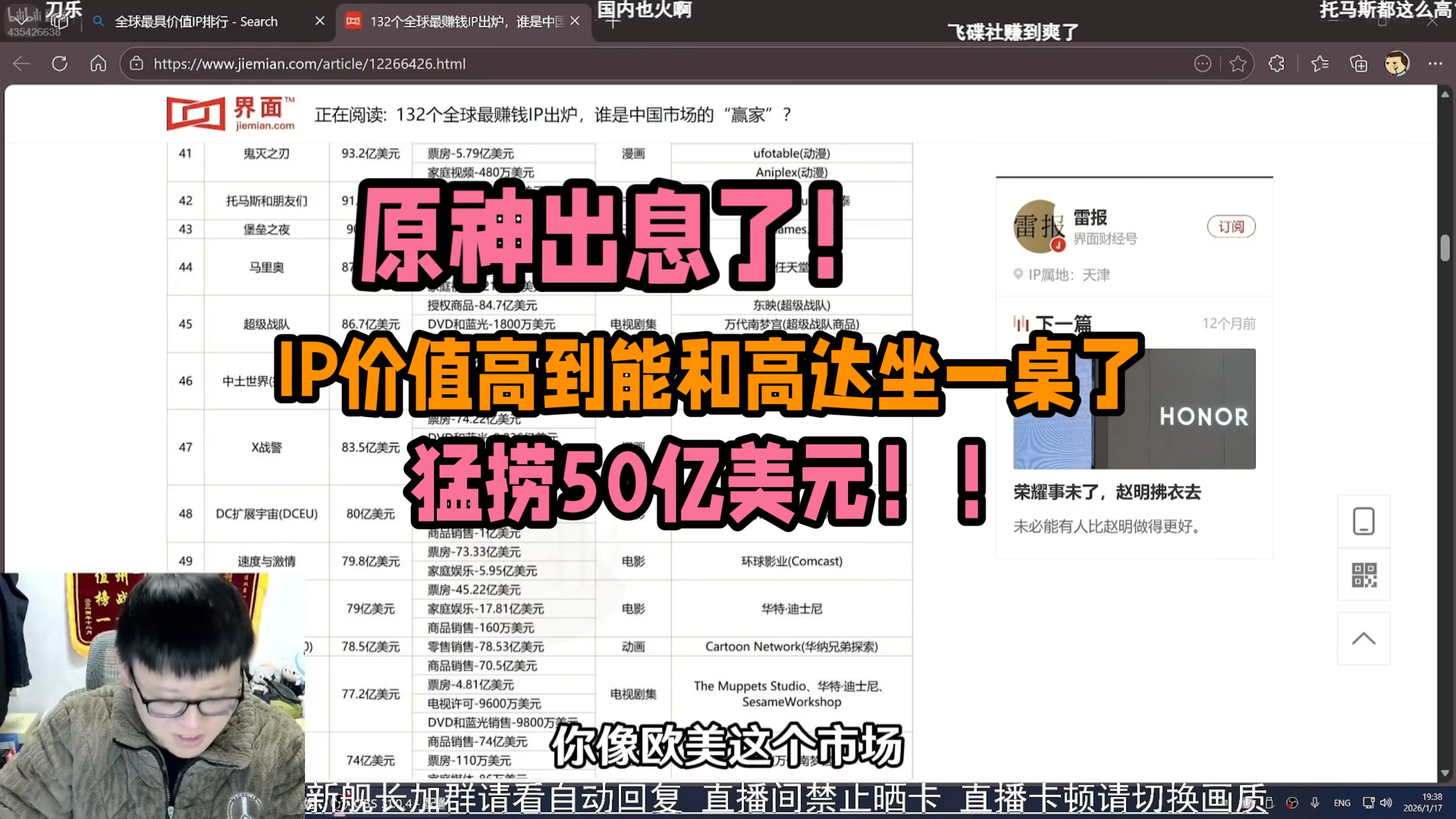Open the browser settings menu (three dots)
This screenshot has height=819, width=1456.
(1438, 64)
